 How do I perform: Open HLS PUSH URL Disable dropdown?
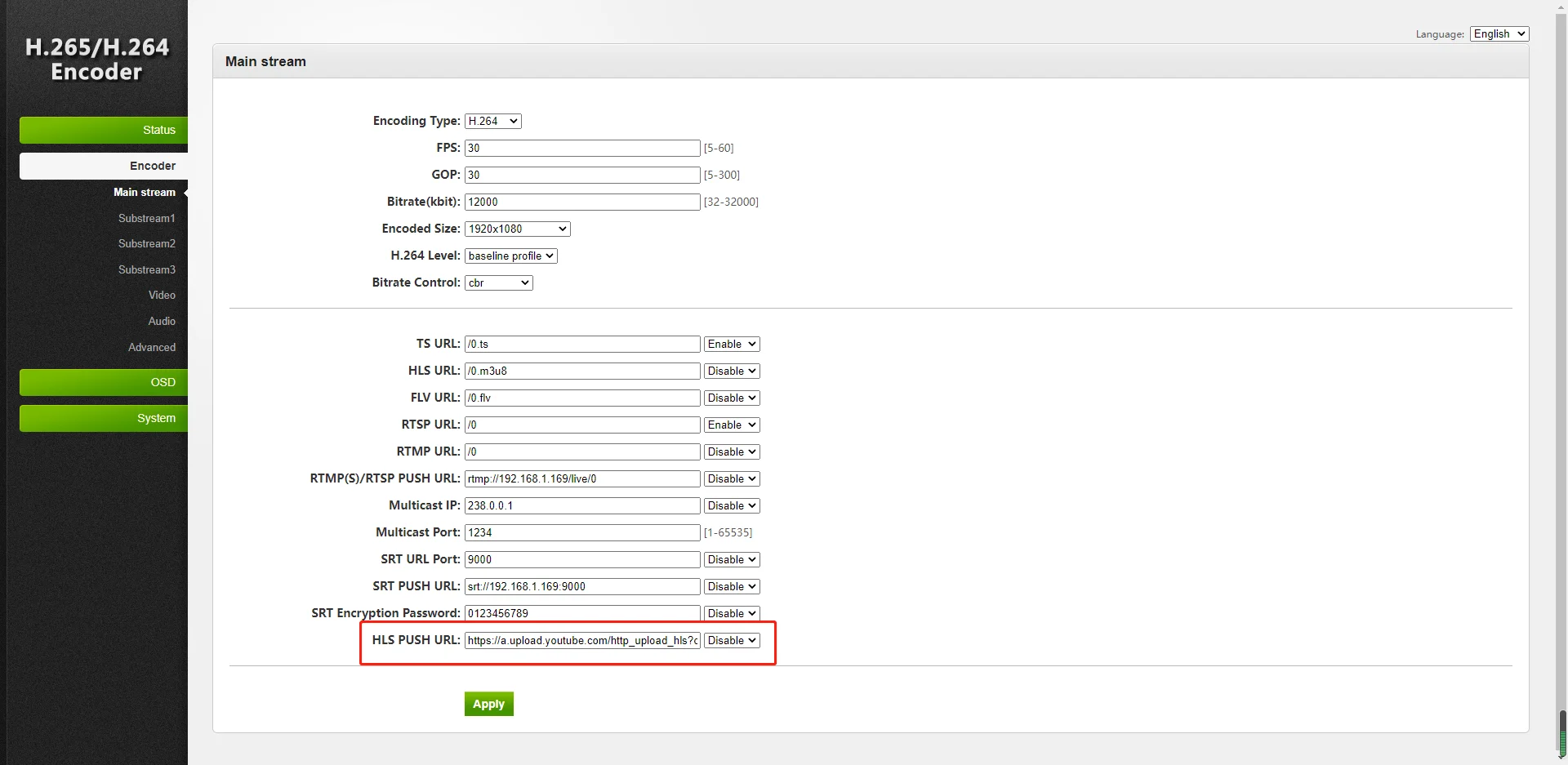tap(732, 640)
